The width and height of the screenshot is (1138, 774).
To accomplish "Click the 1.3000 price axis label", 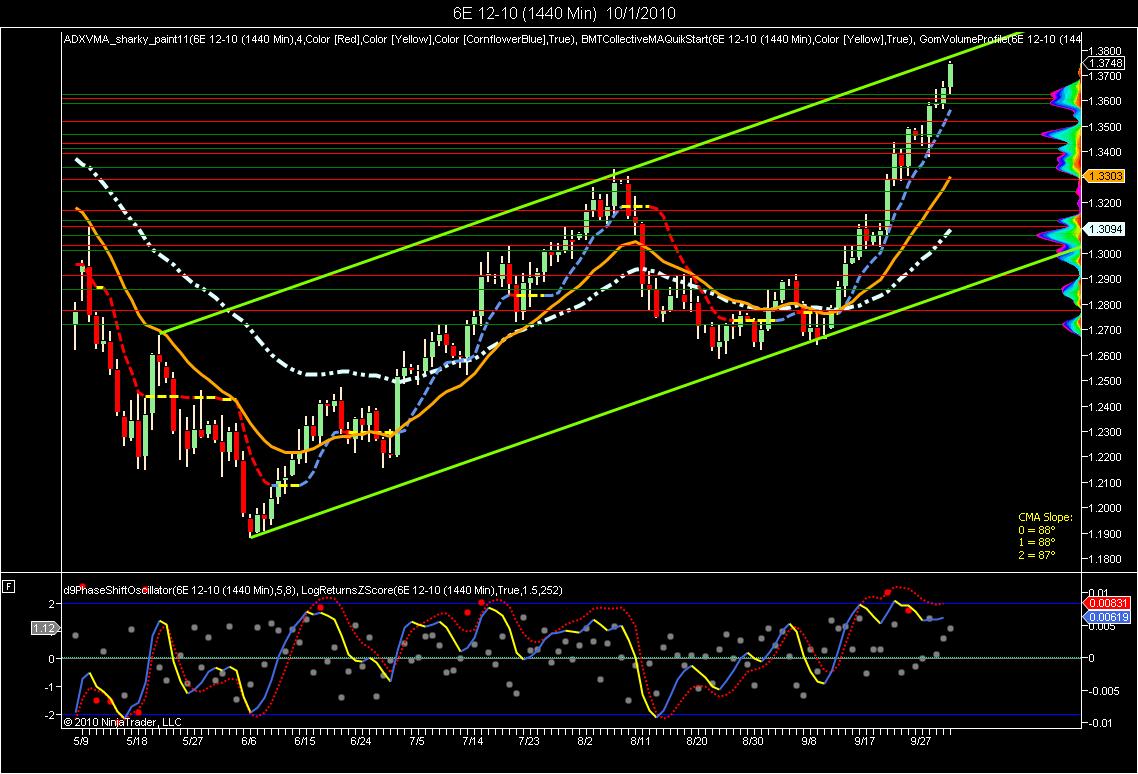I will (1105, 254).
